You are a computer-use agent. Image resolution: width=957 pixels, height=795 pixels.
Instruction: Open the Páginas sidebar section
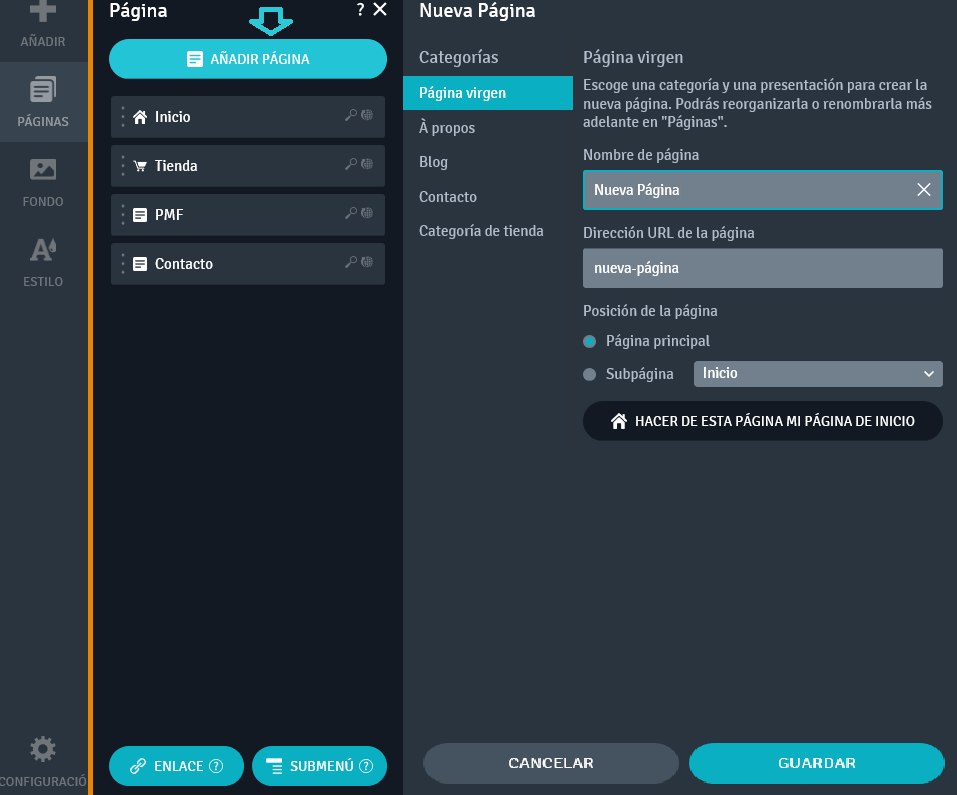point(43,102)
